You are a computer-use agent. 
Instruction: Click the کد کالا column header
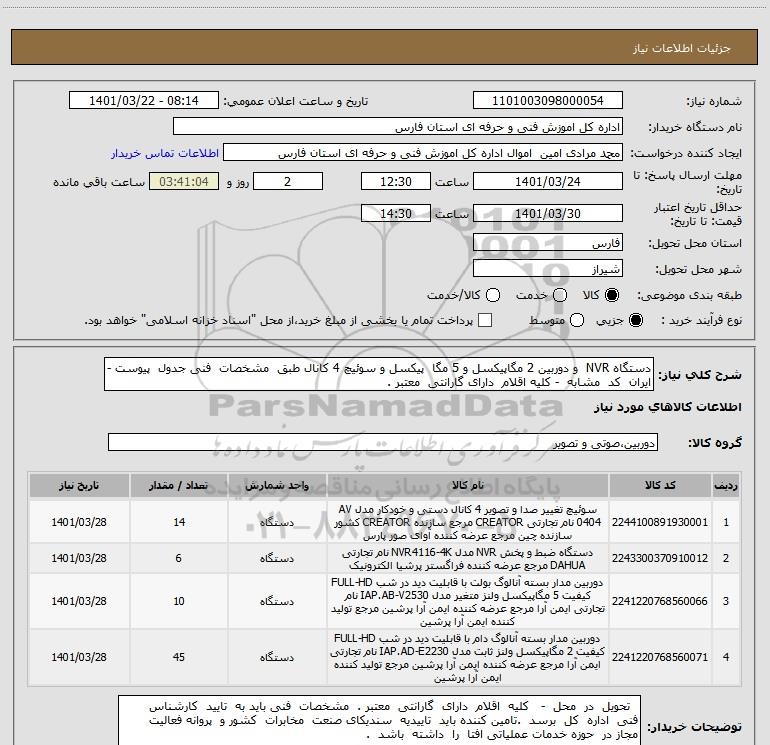pos(660,486)
